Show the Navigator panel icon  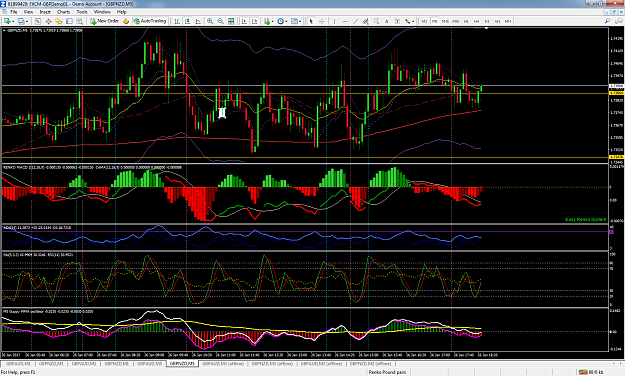tap(59, 21)
